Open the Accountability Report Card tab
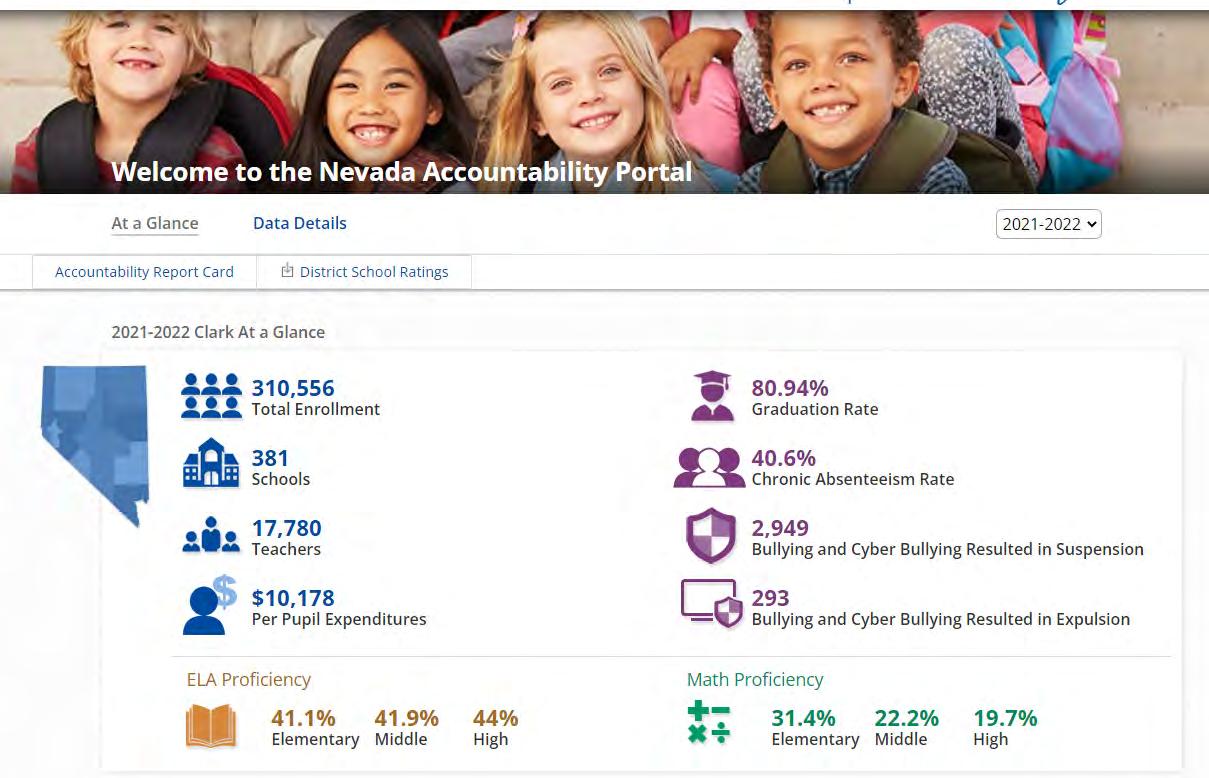The width and height of the screenshot is (1209, 778). (x=144, y=272)
